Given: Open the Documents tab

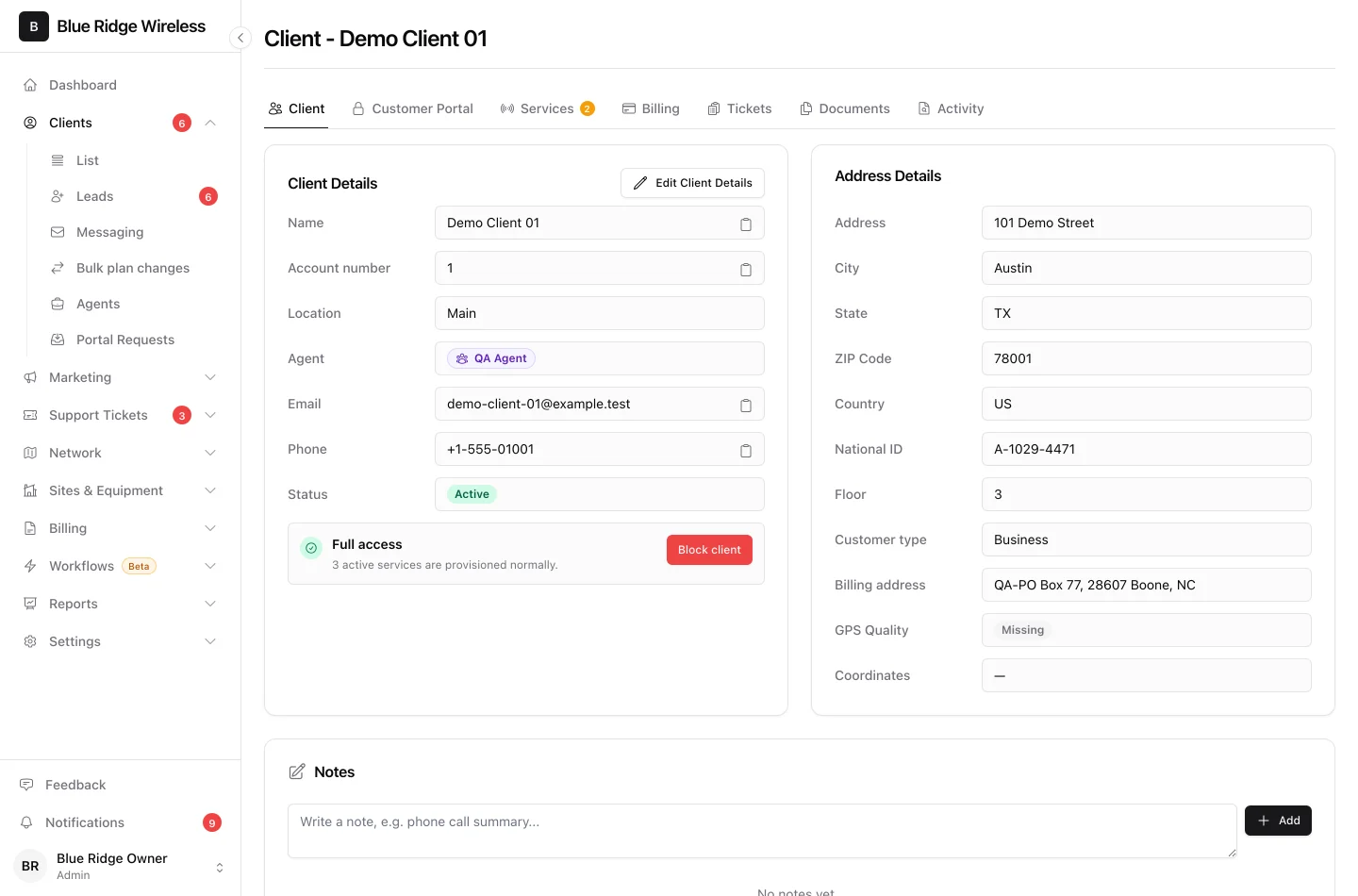Looking at the screenshot, I should coord(844,108).
